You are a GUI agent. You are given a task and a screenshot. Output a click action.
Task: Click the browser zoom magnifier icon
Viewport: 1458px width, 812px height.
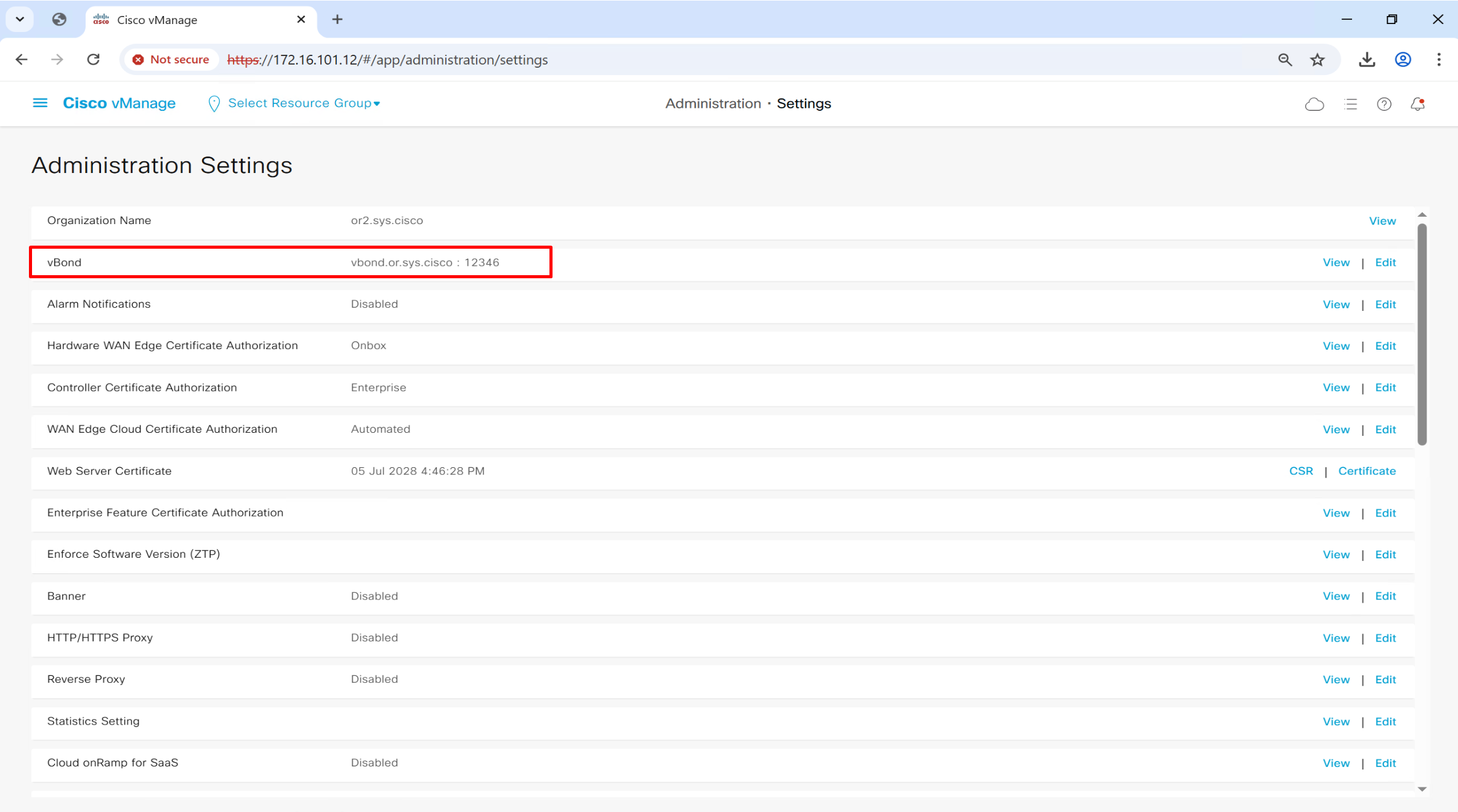tap(1284, 60)
